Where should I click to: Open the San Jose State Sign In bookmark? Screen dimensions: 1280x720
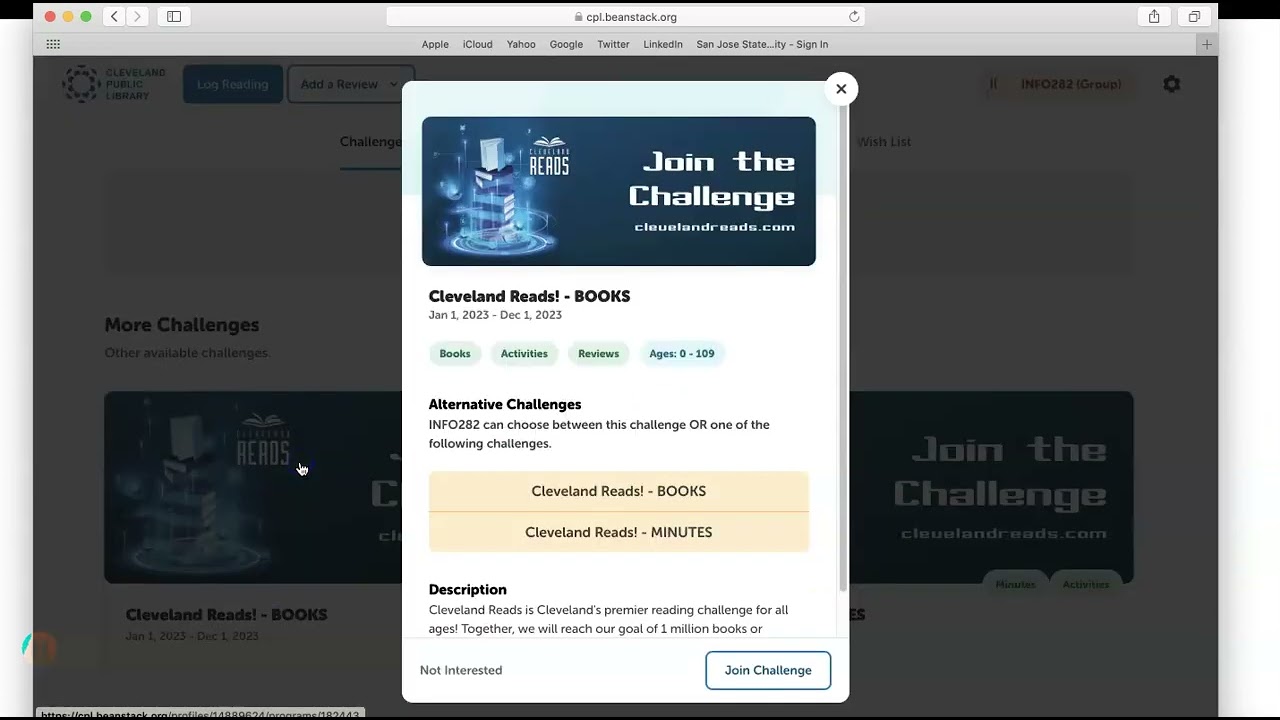click(762, 44)
